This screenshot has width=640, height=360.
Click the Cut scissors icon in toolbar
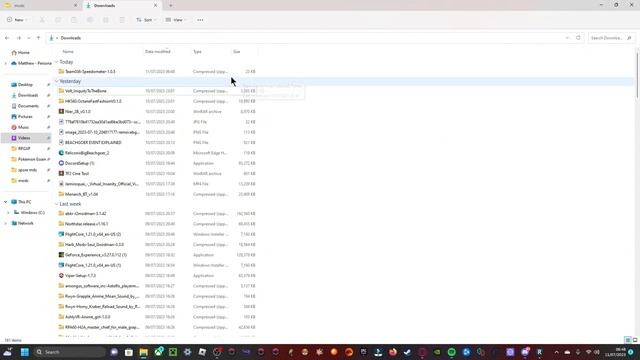point(42,20)
